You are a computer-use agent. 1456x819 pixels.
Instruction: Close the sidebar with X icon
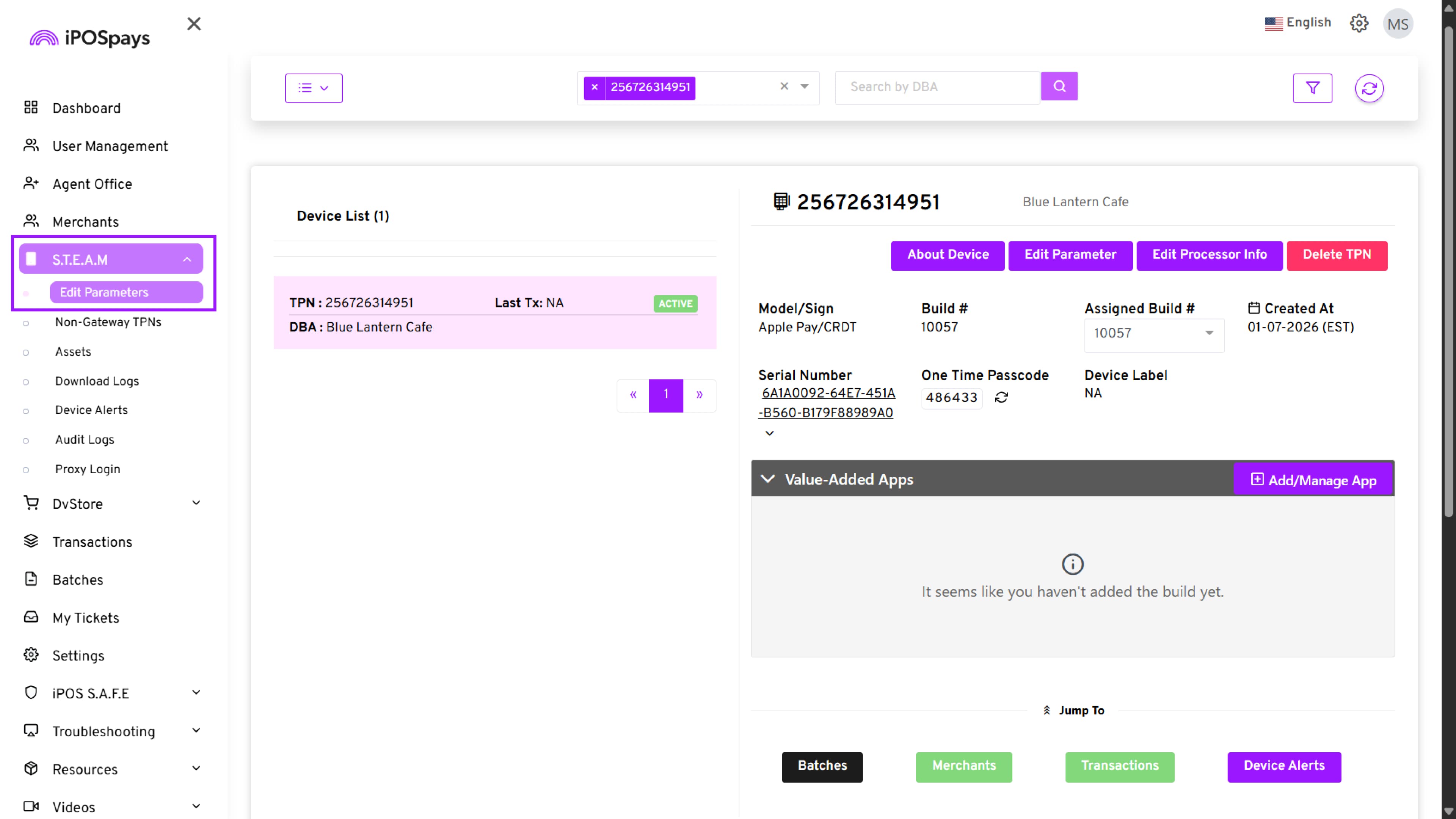point(194,24)
